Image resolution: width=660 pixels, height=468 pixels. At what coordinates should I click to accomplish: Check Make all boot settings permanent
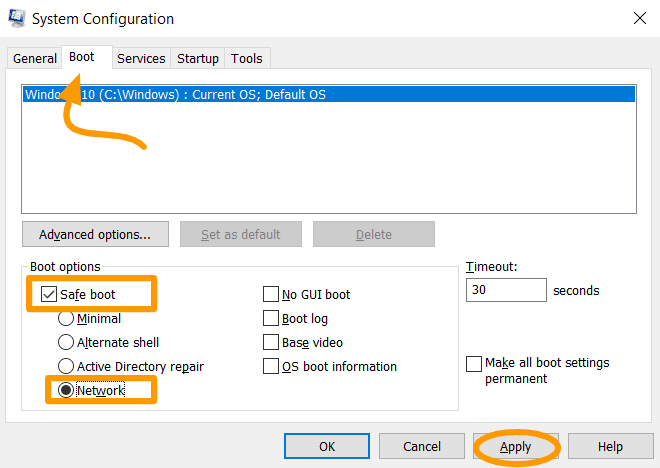474,364
